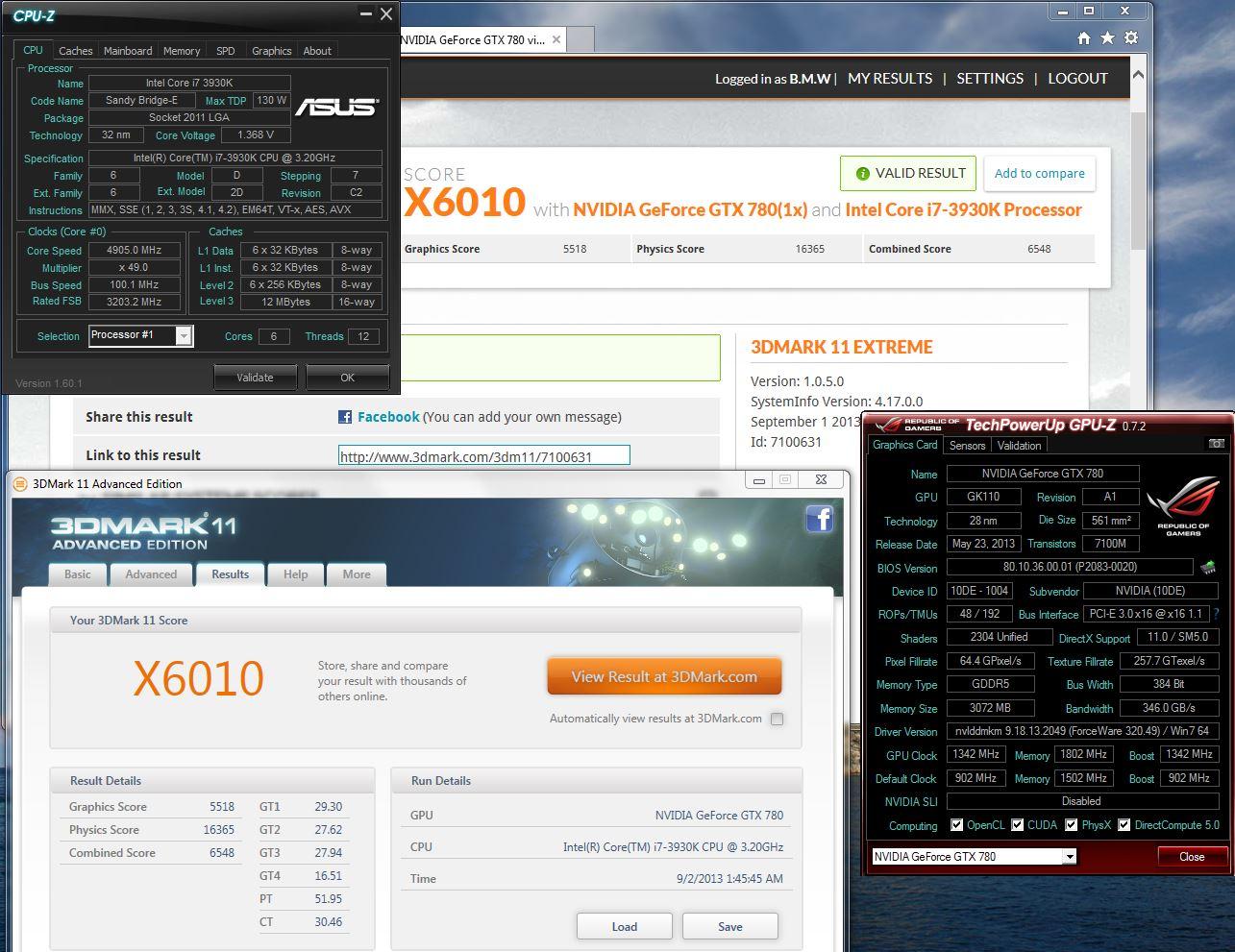This screenshot has width=1235, height=952.
Task: Open the Help tab in 3DMark 11
Action: click(296, 574)
